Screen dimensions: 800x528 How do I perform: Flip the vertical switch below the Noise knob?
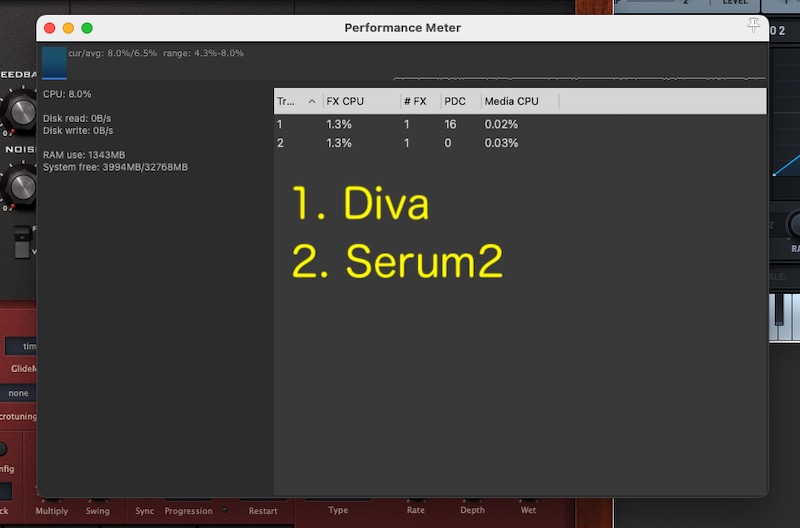point(22,242)
